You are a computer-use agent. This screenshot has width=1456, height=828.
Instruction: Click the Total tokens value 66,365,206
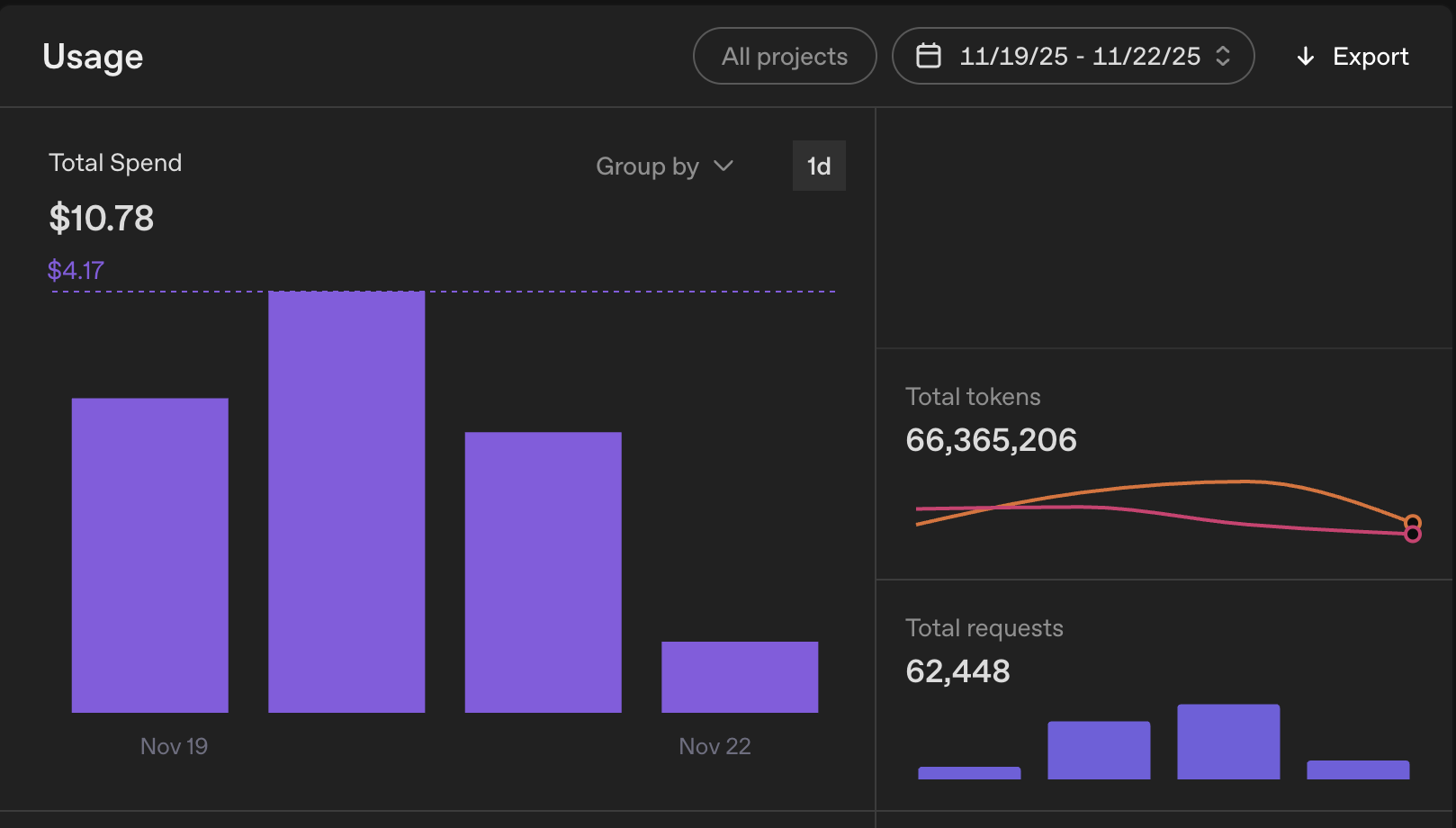click(x=990, y=440)
